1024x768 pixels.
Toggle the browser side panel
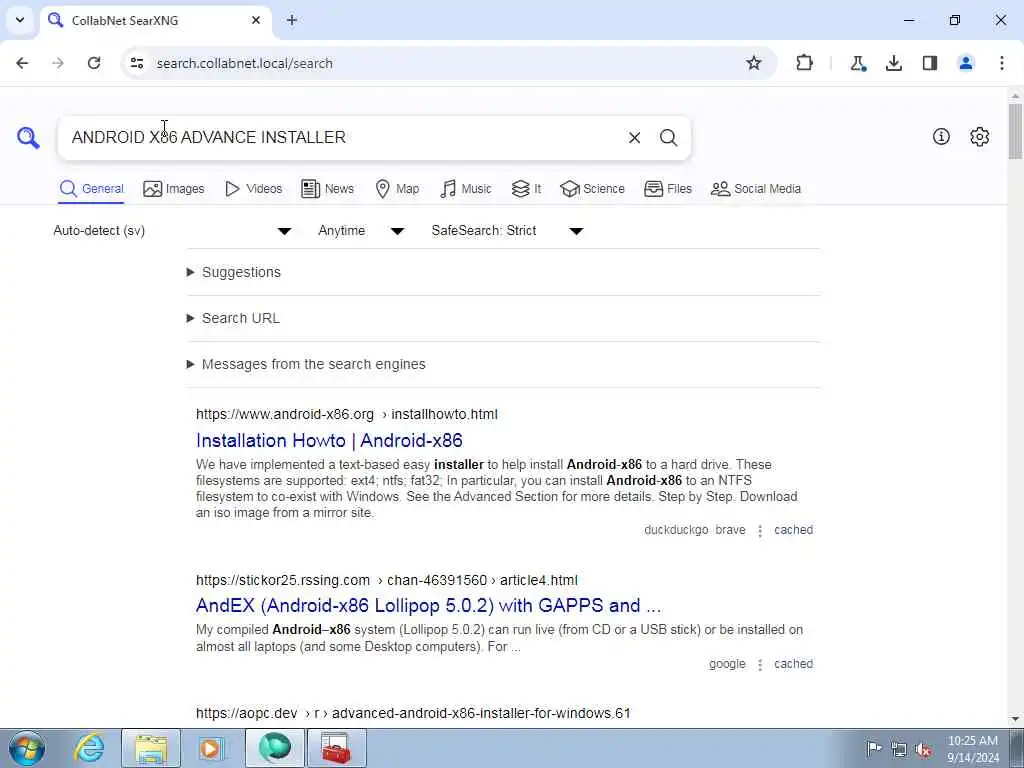click(x=930, y=63)
